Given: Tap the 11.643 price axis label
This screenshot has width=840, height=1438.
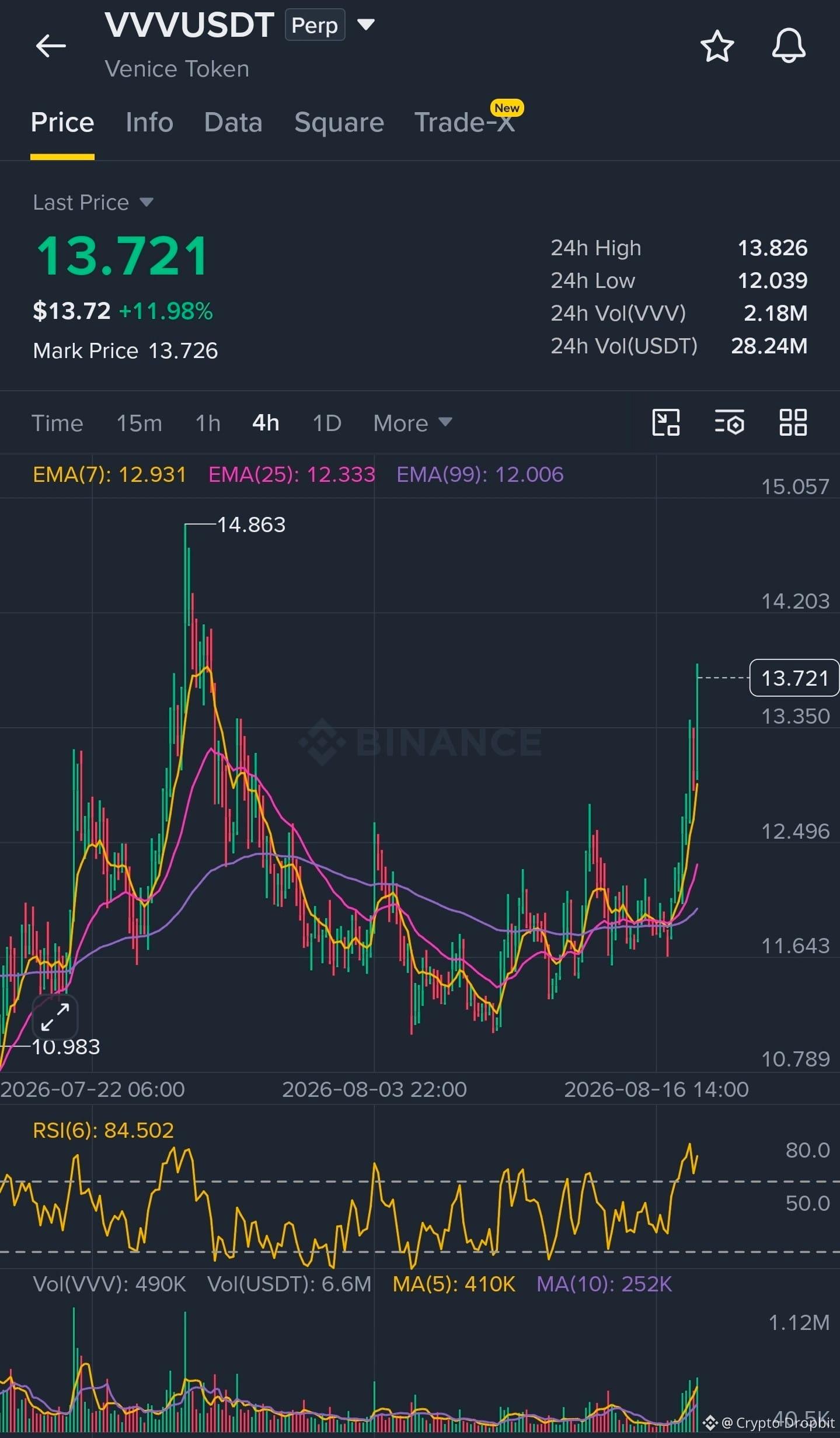Looking at the screenshot, I should point(795,946).
